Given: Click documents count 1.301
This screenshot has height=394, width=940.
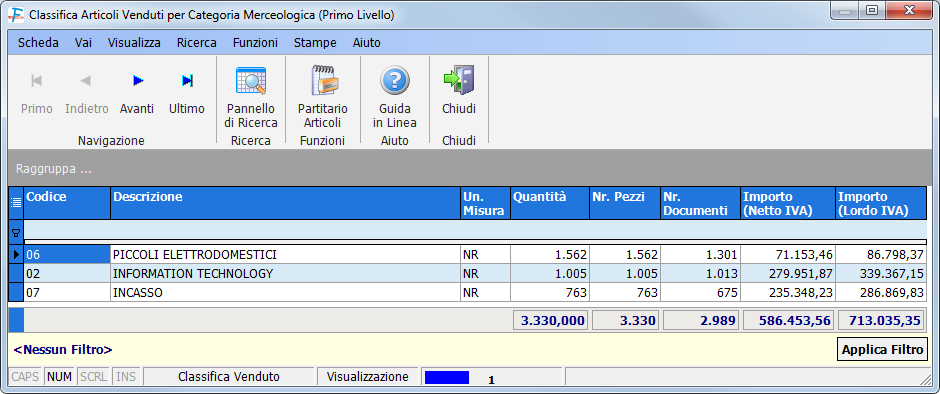Looking at the screenshot, I should [700, 255].
